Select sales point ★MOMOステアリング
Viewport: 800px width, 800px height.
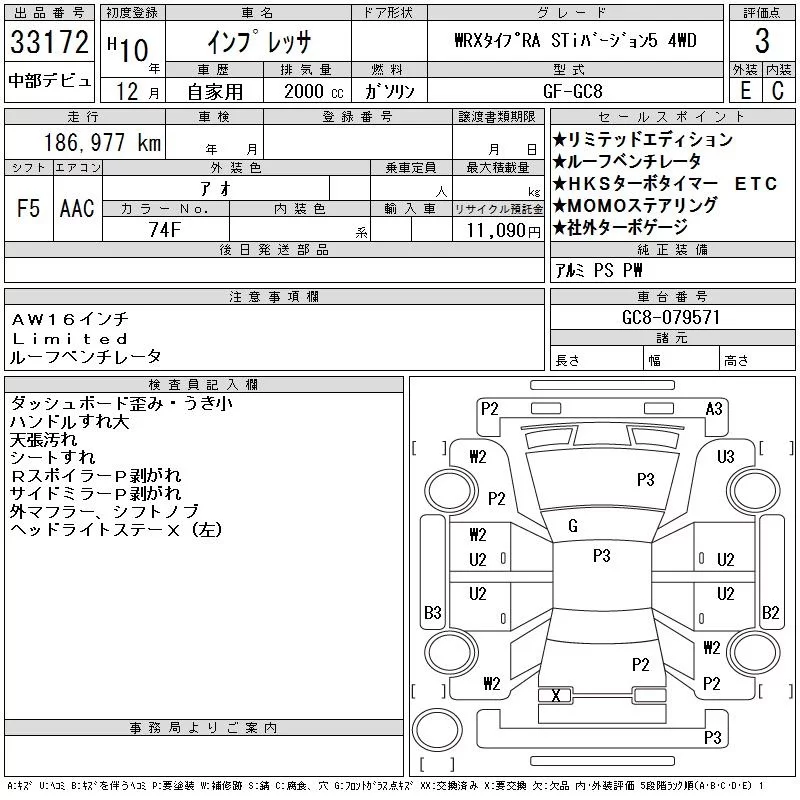[x=635, y=205]
